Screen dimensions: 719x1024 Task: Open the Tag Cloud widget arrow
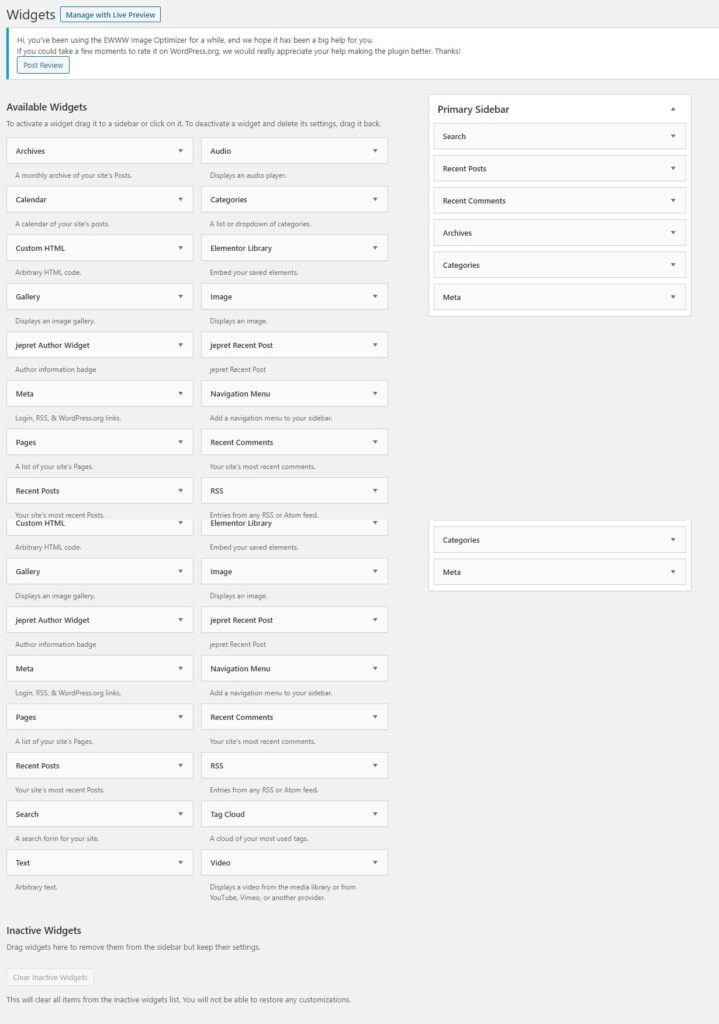pos(375,814)
